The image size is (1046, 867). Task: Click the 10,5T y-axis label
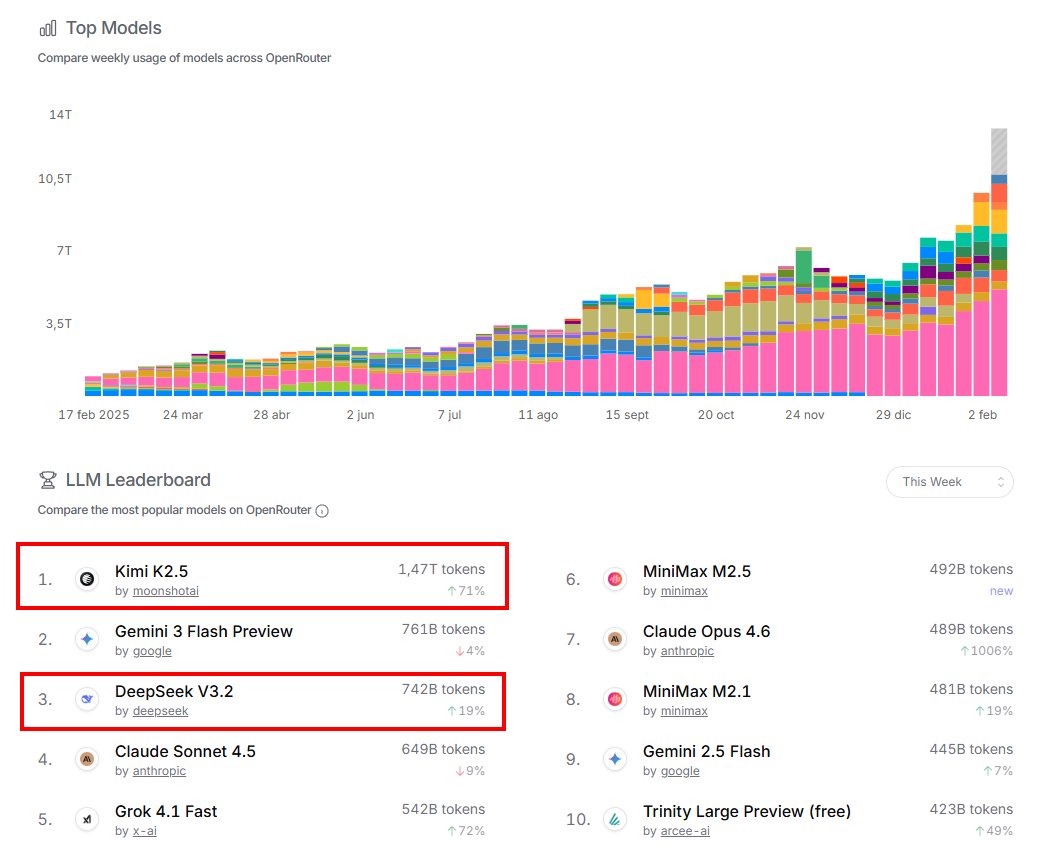[x=55, y=179]
